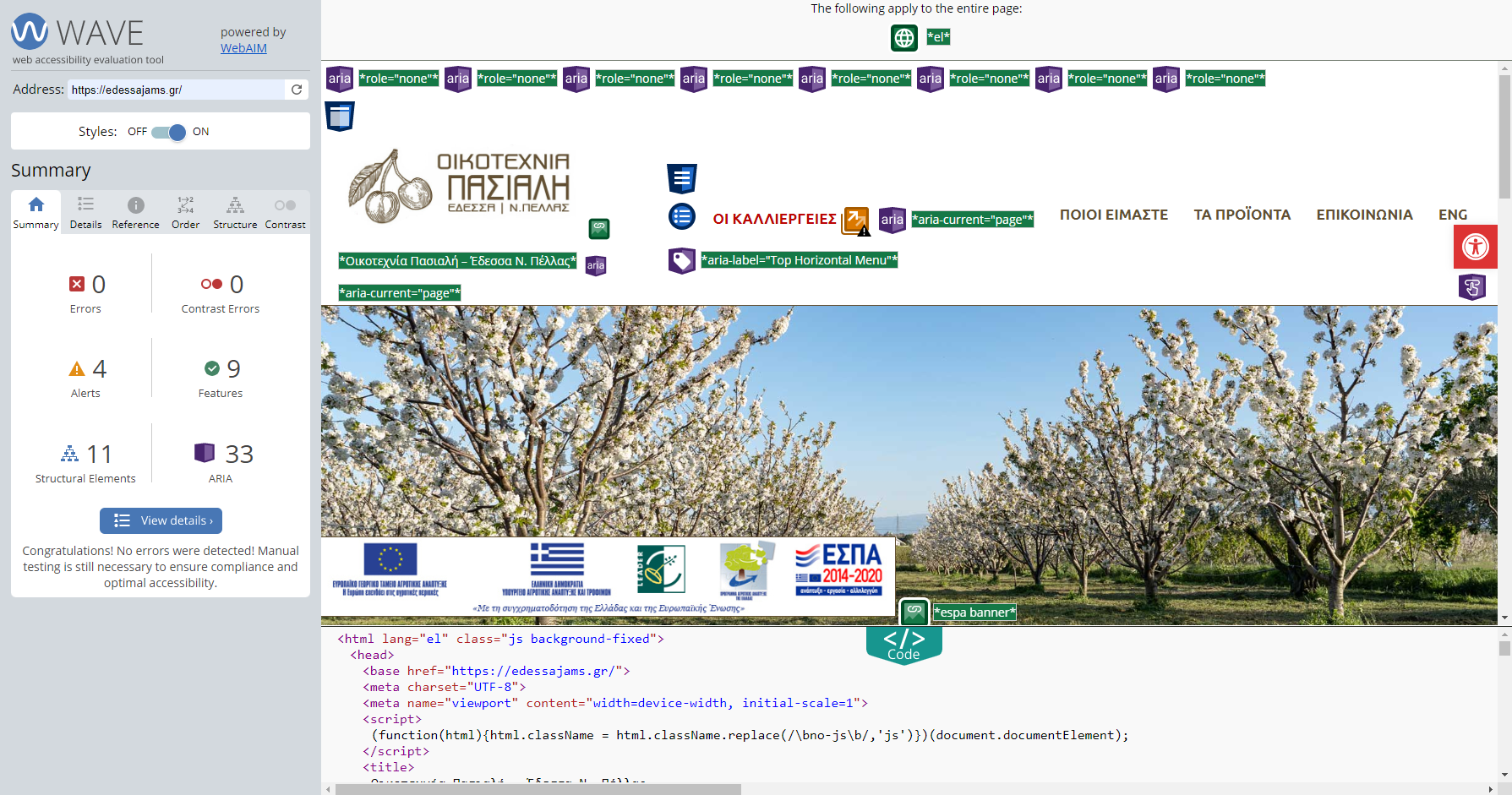Image resolution: width=1512 pixels, height=795 pixels.
Task: Open the WebAIM link
Action: pyautogui.click(x=243, y=48)
